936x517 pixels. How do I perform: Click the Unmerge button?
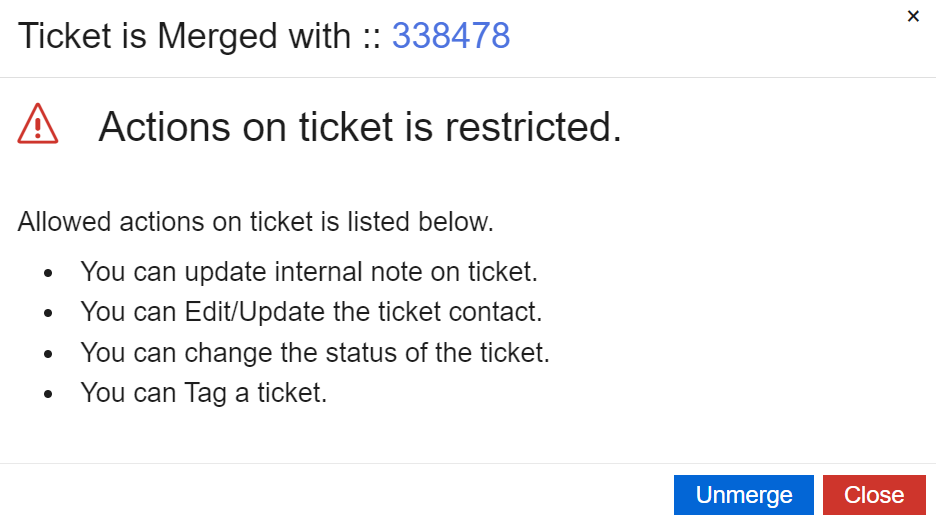[x=744, y=495]
